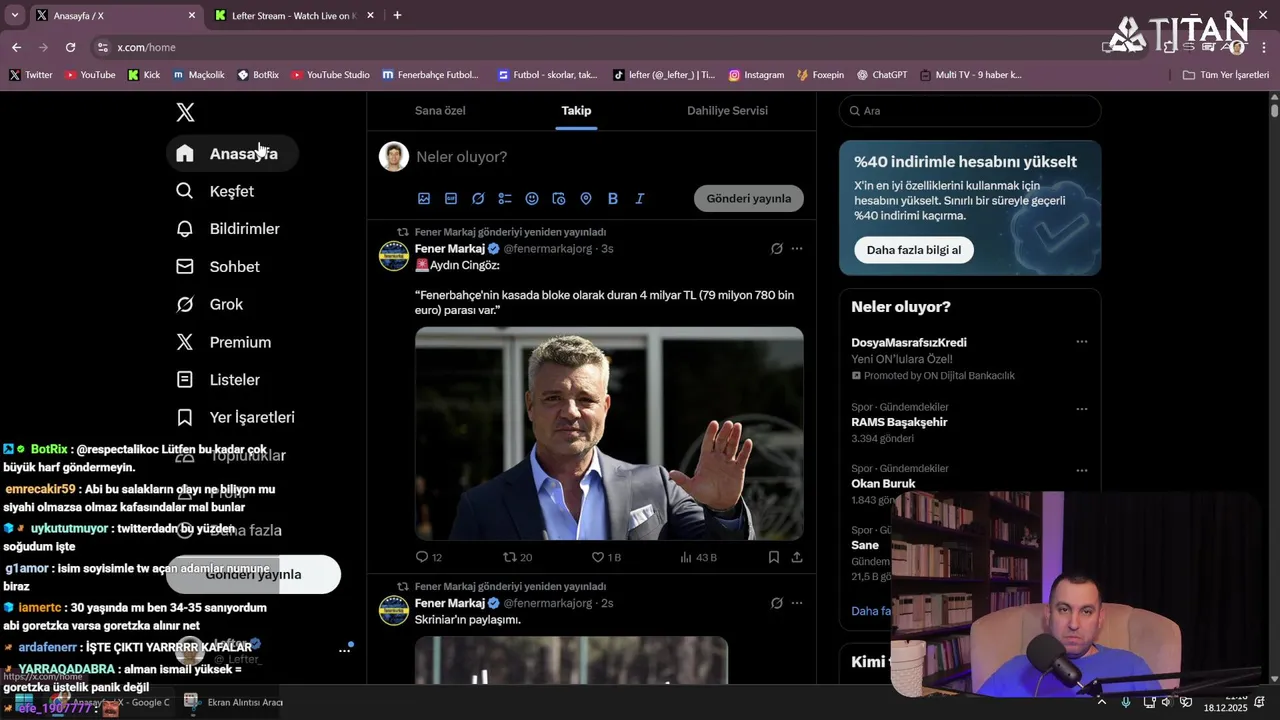Open Premium page in sidebar

pyautogui.click(x=224, y=342)
